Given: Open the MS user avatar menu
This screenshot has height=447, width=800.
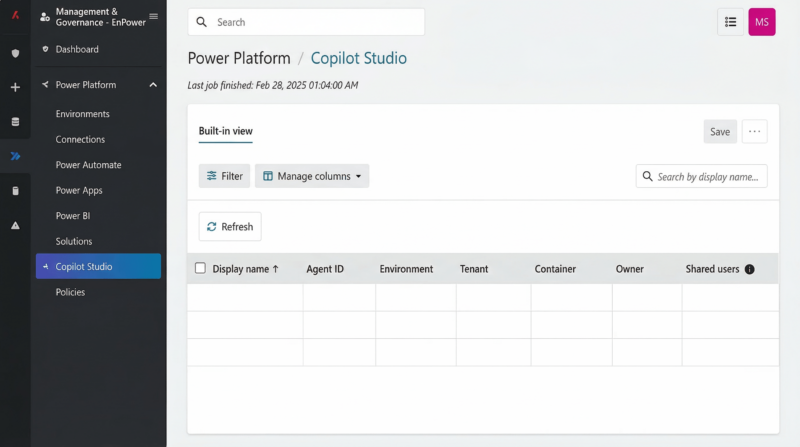Looking at the screenshot, I should (x=762, y=22).
